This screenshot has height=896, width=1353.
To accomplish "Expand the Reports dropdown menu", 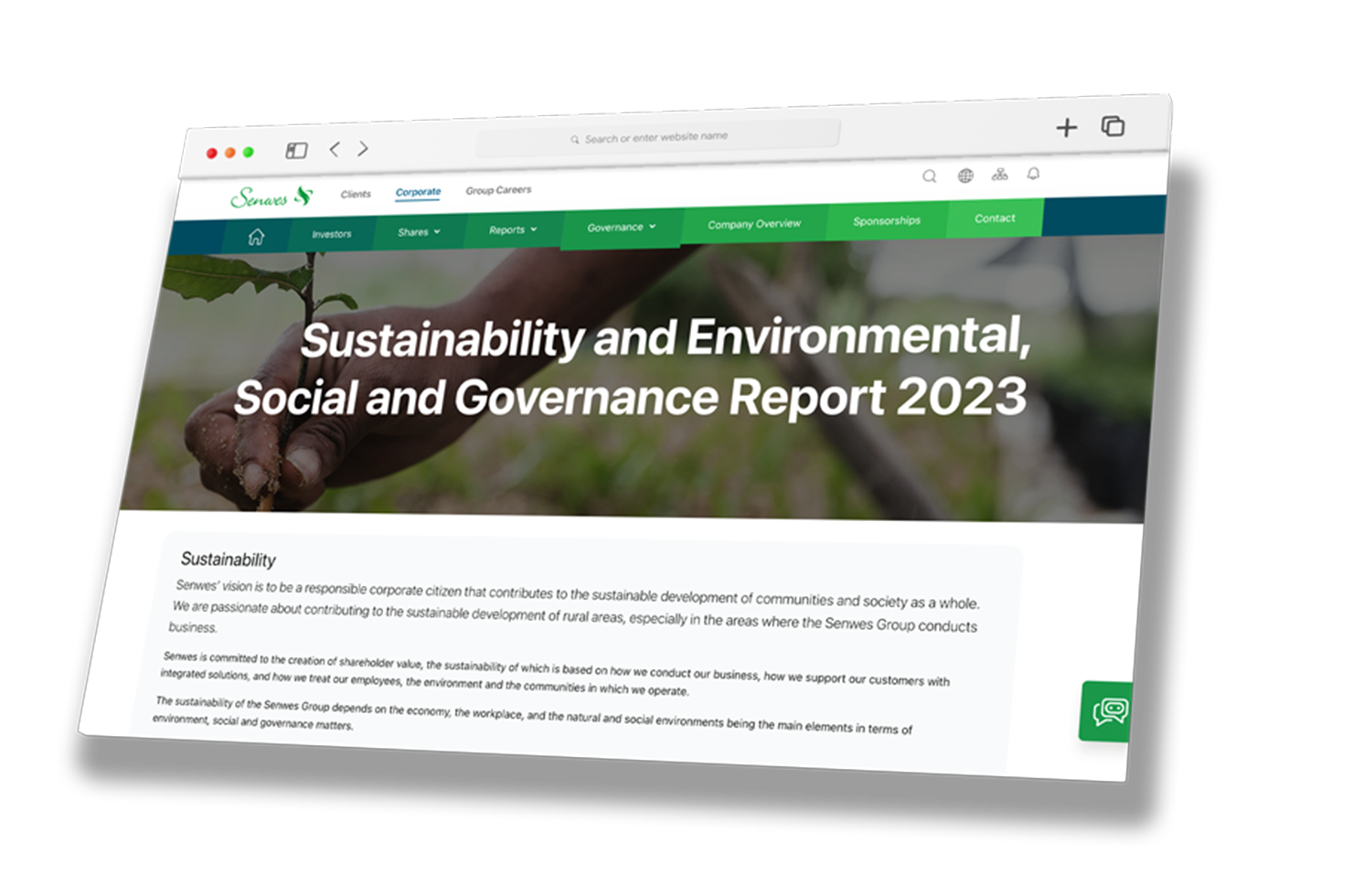I will pyautogui.click(x=512, y=229).
